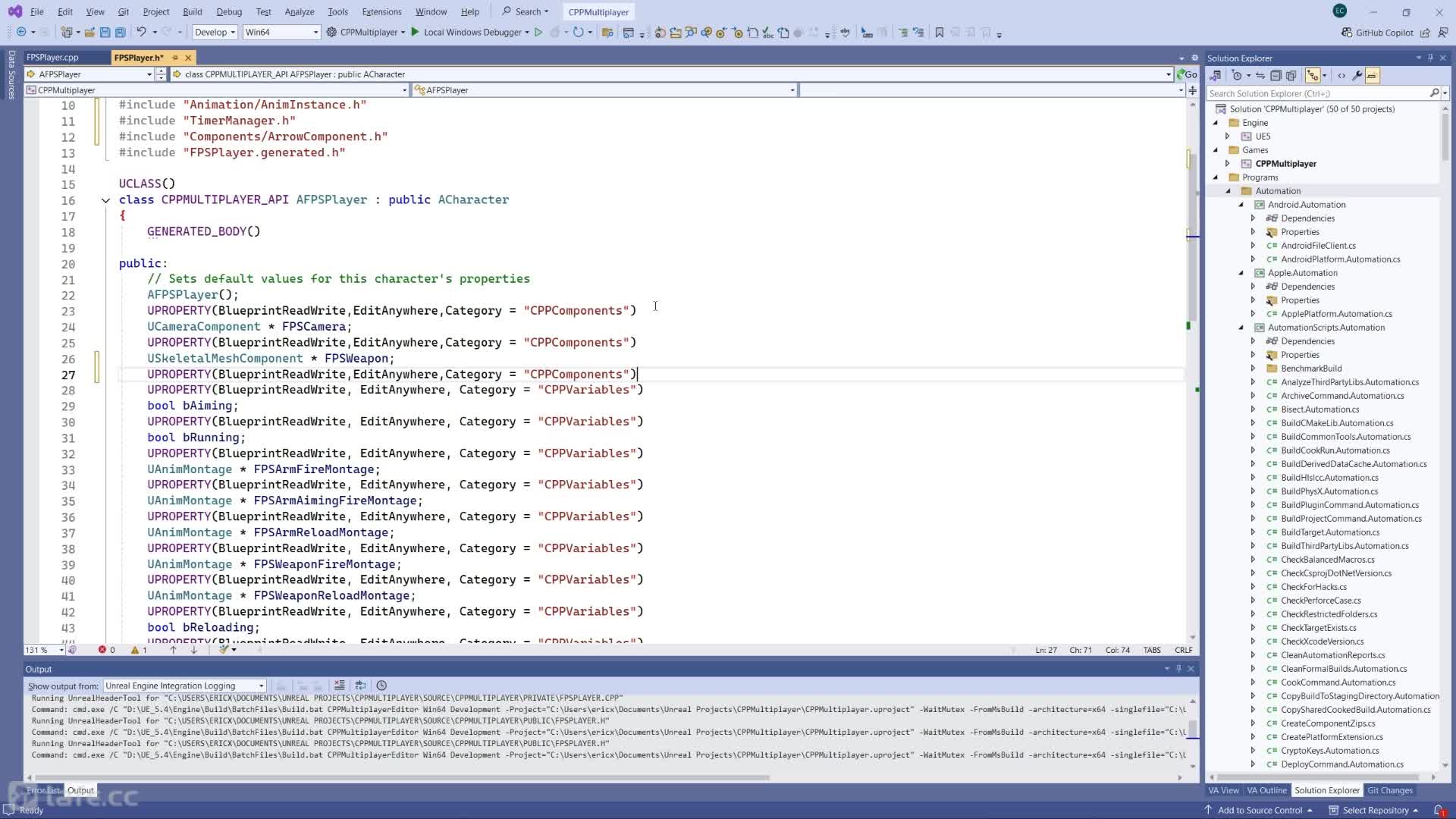Image resolution: width=1456 pixels, height=819 pixels.
Task: Click the Restart circular arrow icon
Action: click(x=578, y=33)
